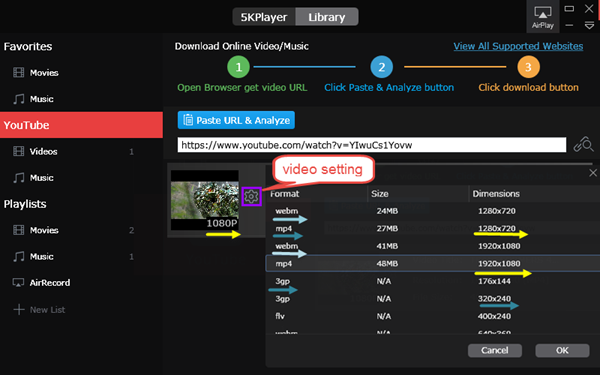Switch to the Library tab
Viewport: 600px width, 375px height.
tap(327, 17)
